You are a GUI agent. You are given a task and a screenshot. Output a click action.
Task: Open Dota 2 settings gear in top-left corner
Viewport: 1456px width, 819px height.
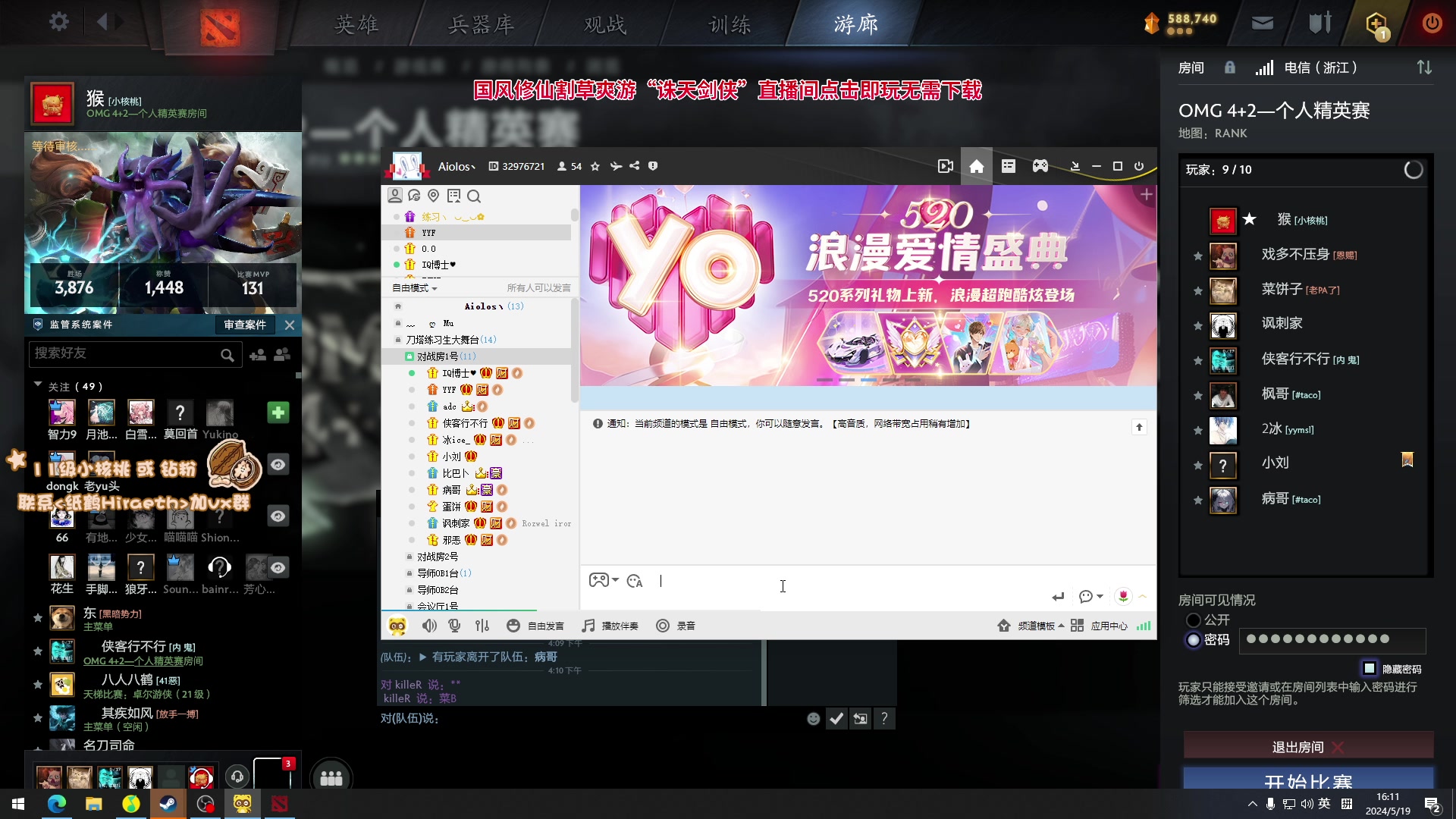[59, 22]
